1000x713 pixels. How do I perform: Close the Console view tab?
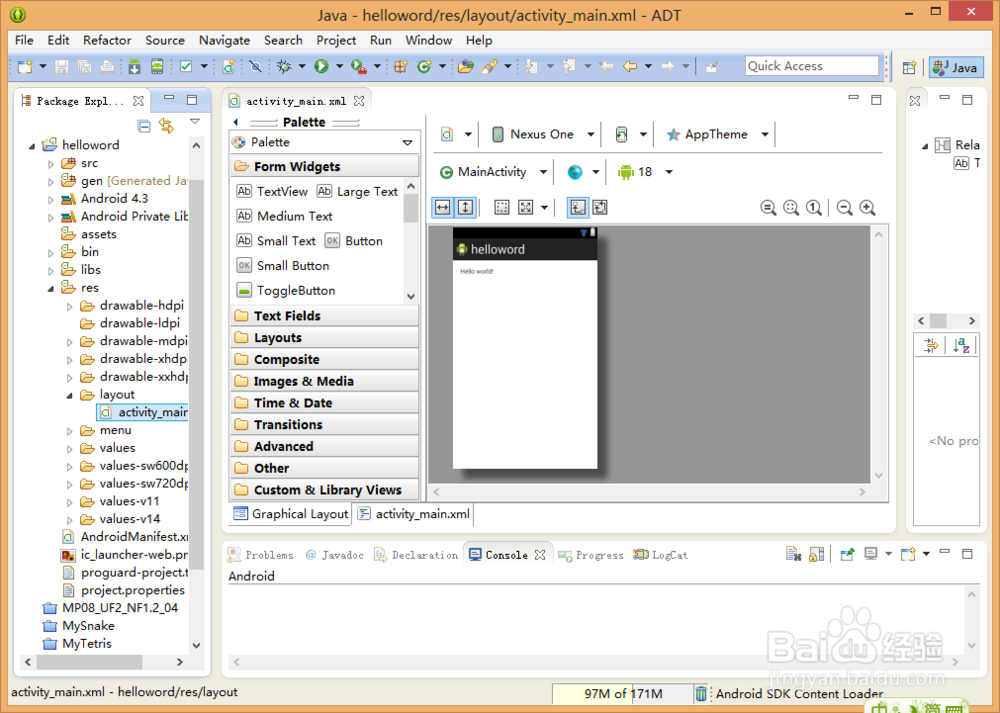(x=540, y=555)
